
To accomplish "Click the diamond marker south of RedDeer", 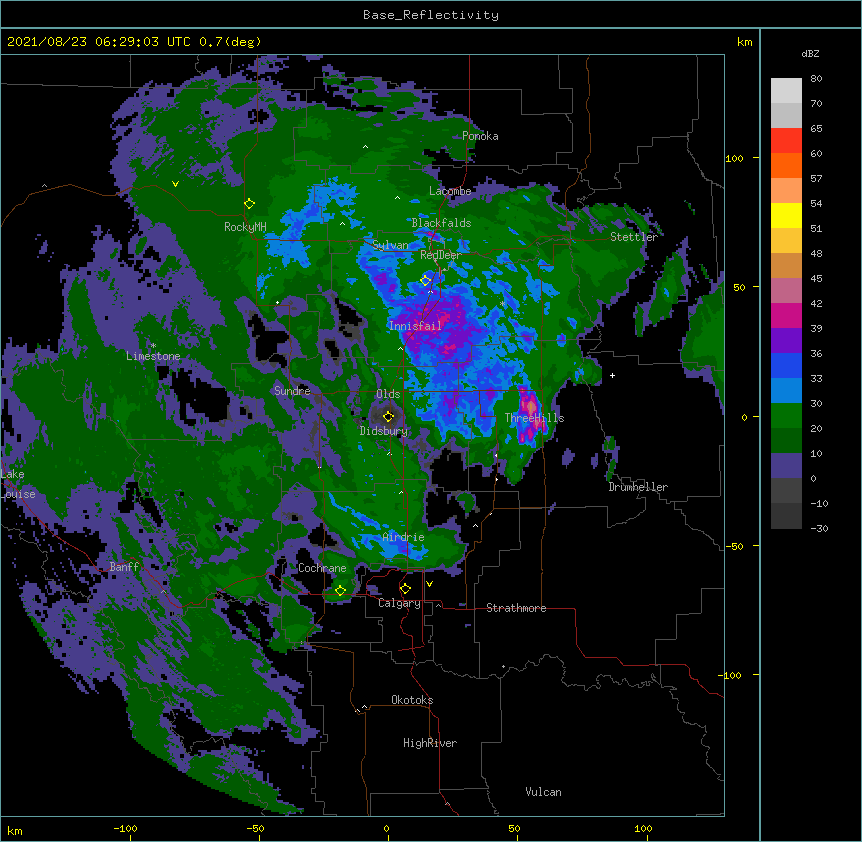I will point(426,280).
